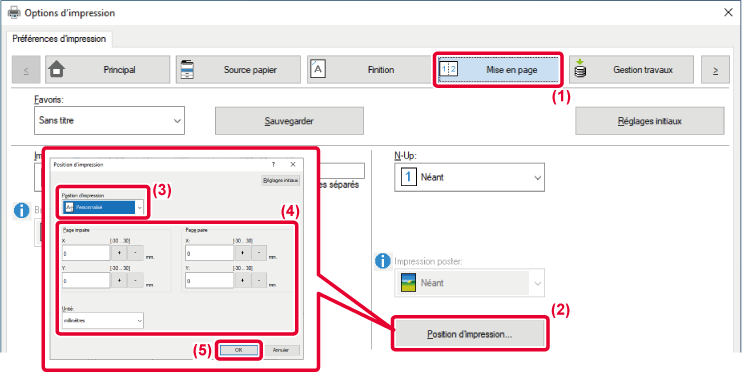Open the Finition tab

[370, 70]
